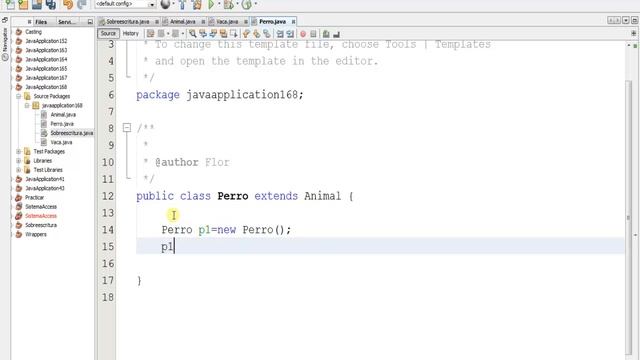Select Perro.java in project tree
The height and width of the screenshot is (360, 640).
pos(62,124)
